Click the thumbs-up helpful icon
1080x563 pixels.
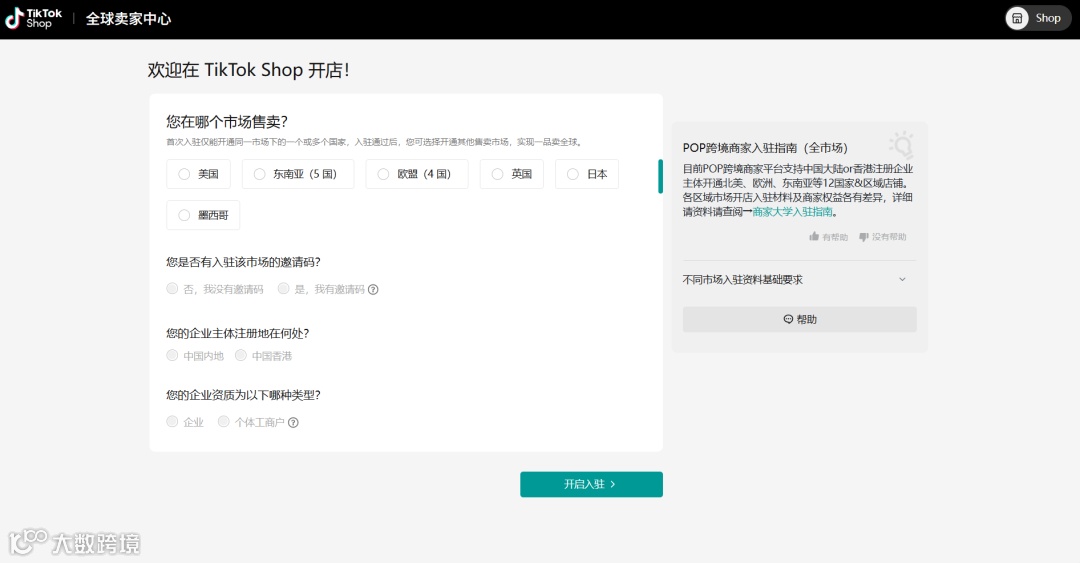pyautogui.click(x=814, y=236)
